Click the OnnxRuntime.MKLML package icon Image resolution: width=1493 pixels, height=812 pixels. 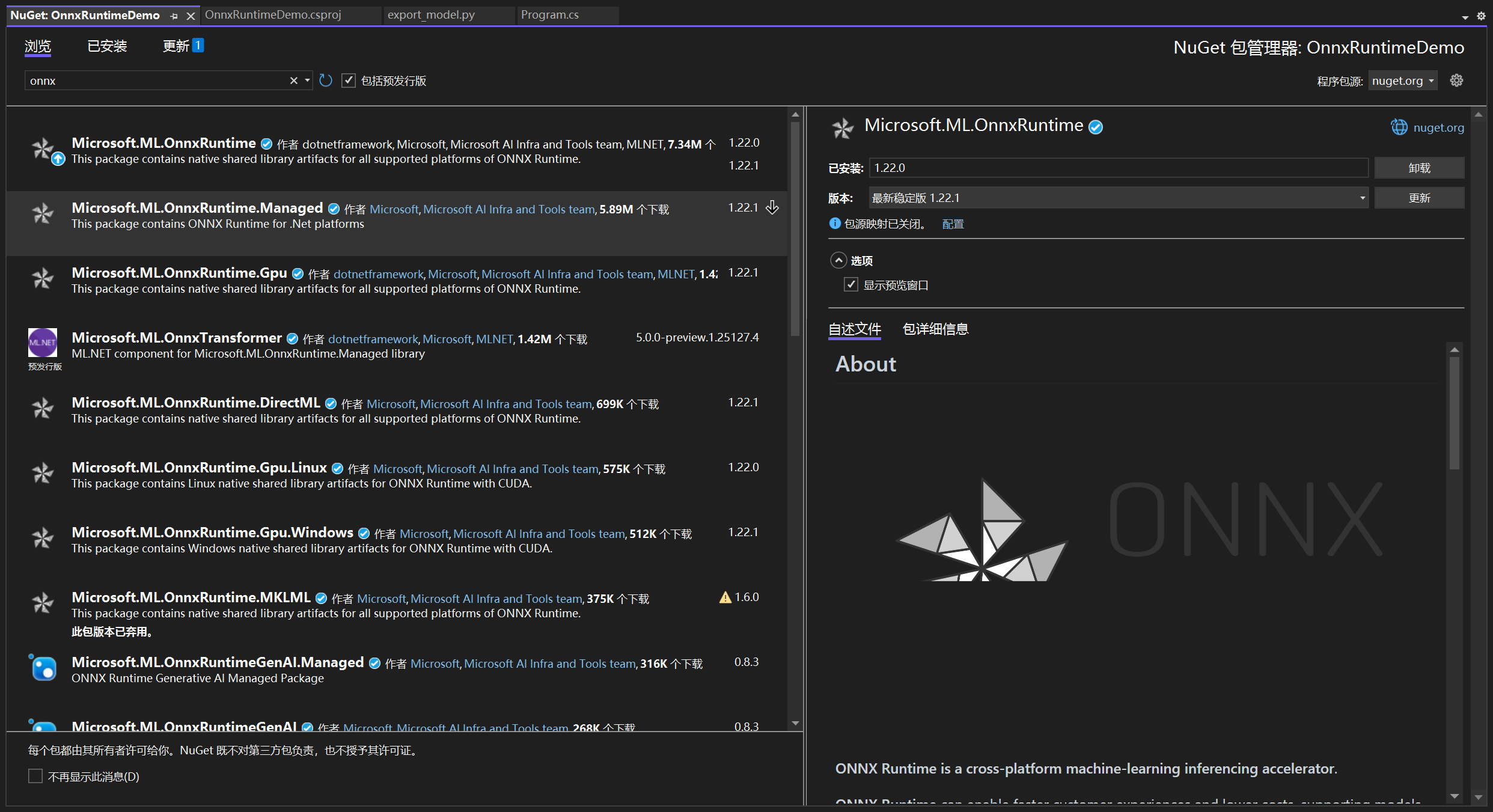click(43, 603)
